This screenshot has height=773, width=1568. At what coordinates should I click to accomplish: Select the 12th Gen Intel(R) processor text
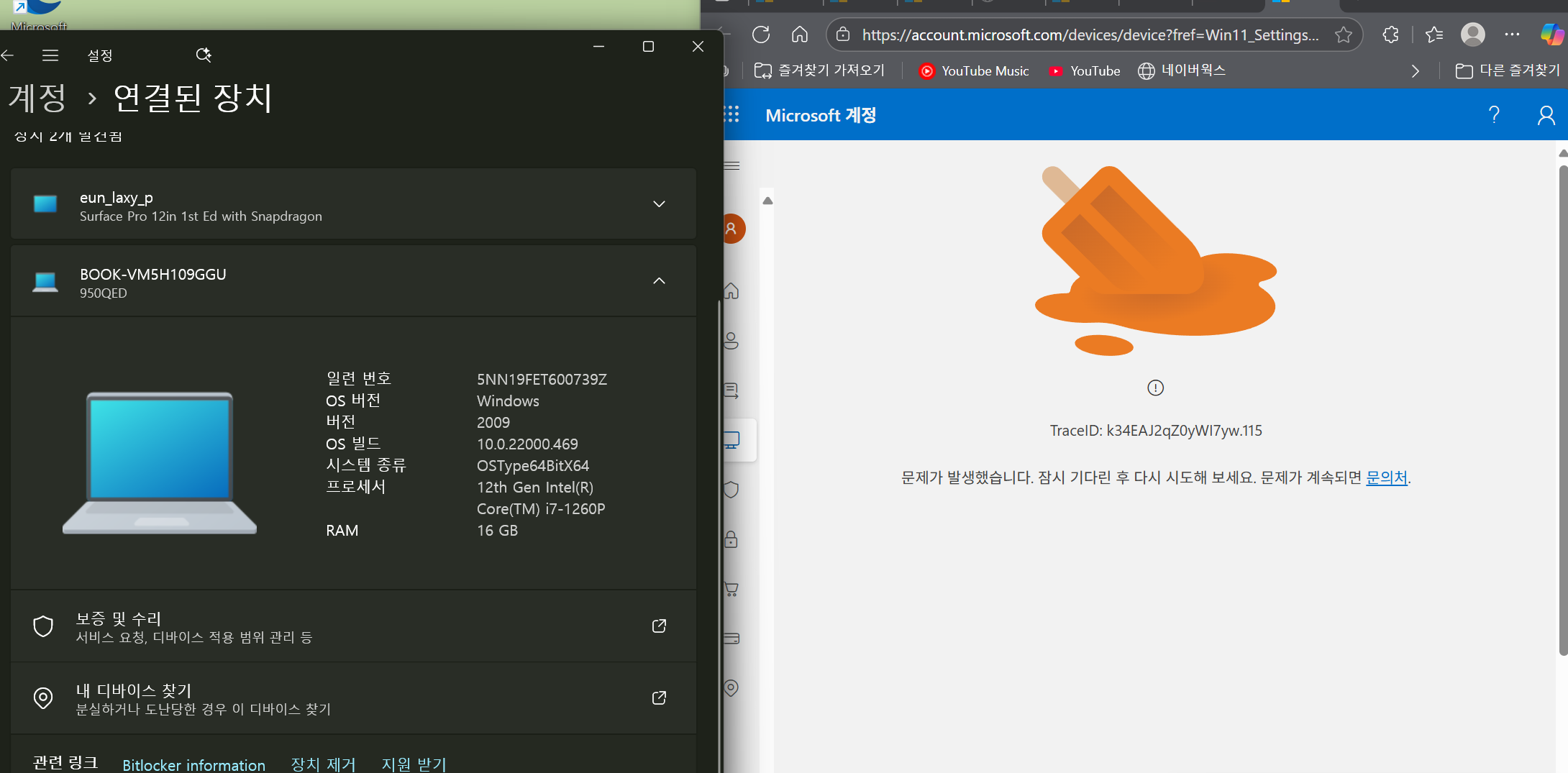point(535,488)
